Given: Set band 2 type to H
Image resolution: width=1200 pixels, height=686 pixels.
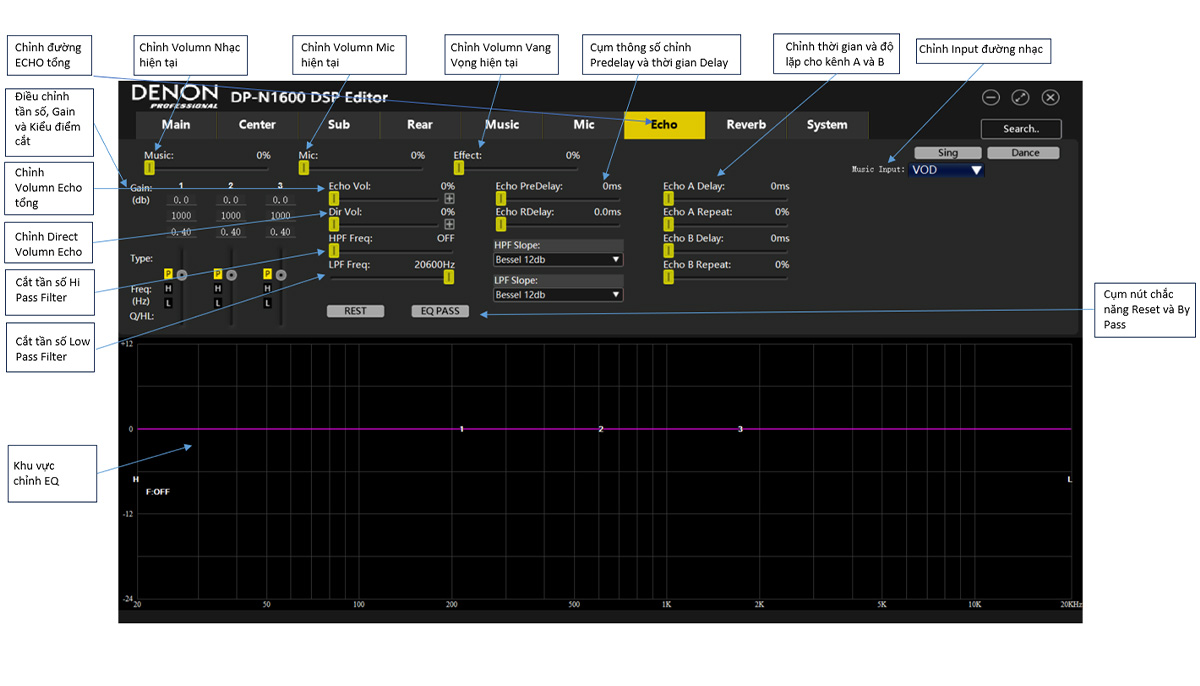Looking at the screenshot, I should coord(218,288).
